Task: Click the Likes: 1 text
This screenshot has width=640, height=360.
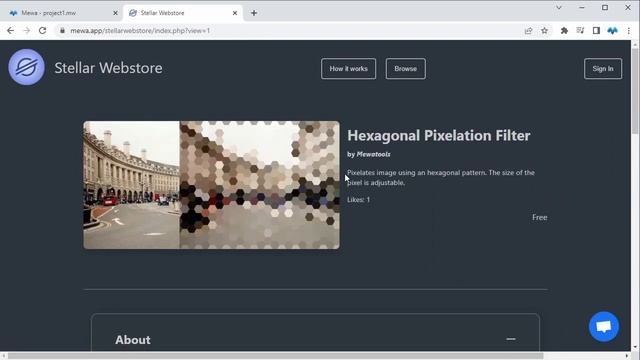Action: 358,200
